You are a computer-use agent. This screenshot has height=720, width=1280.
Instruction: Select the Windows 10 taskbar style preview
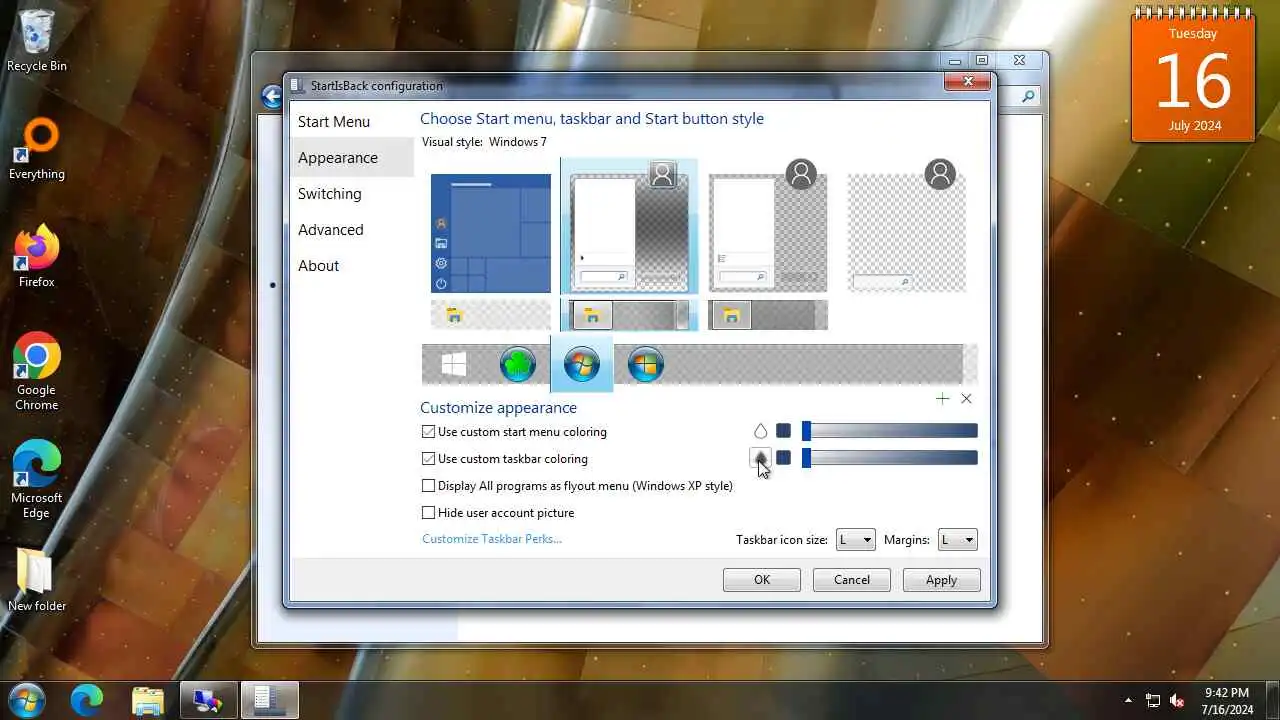pyautogui.click(x=491, y=315)
